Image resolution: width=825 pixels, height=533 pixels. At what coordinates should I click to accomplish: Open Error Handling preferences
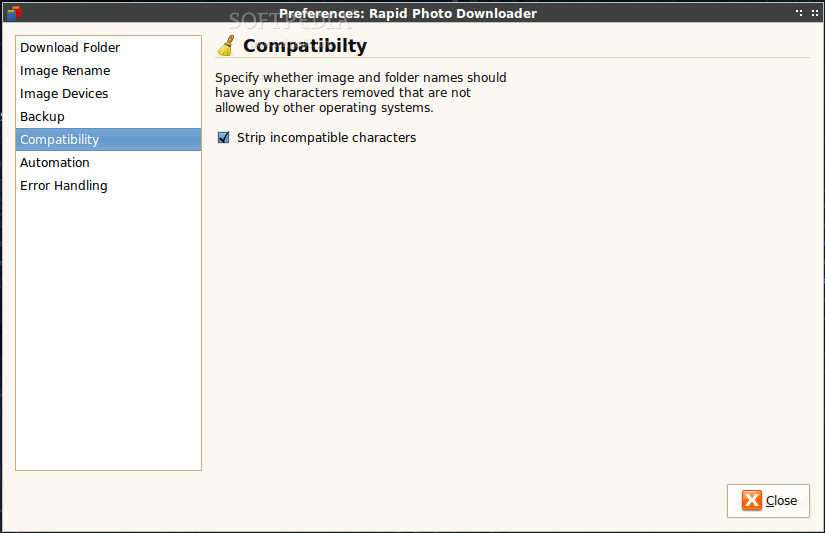point(108,186)
